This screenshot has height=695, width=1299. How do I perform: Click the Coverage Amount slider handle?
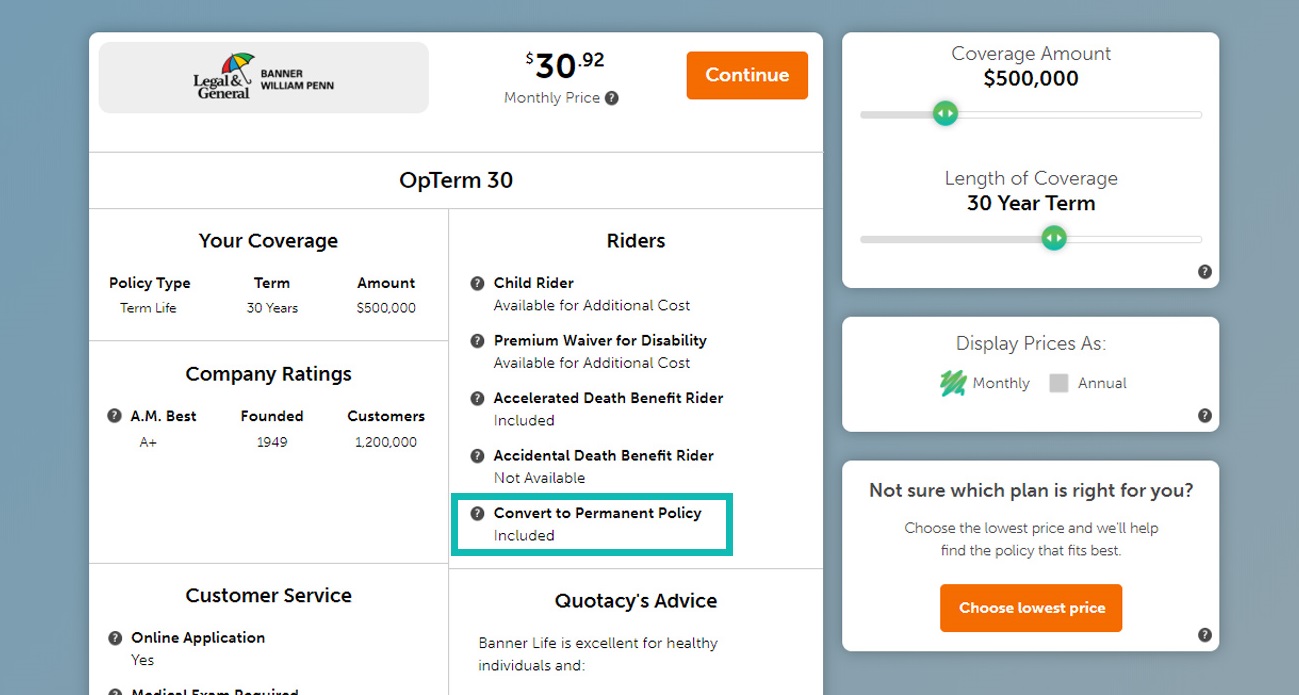coord(945,114)
